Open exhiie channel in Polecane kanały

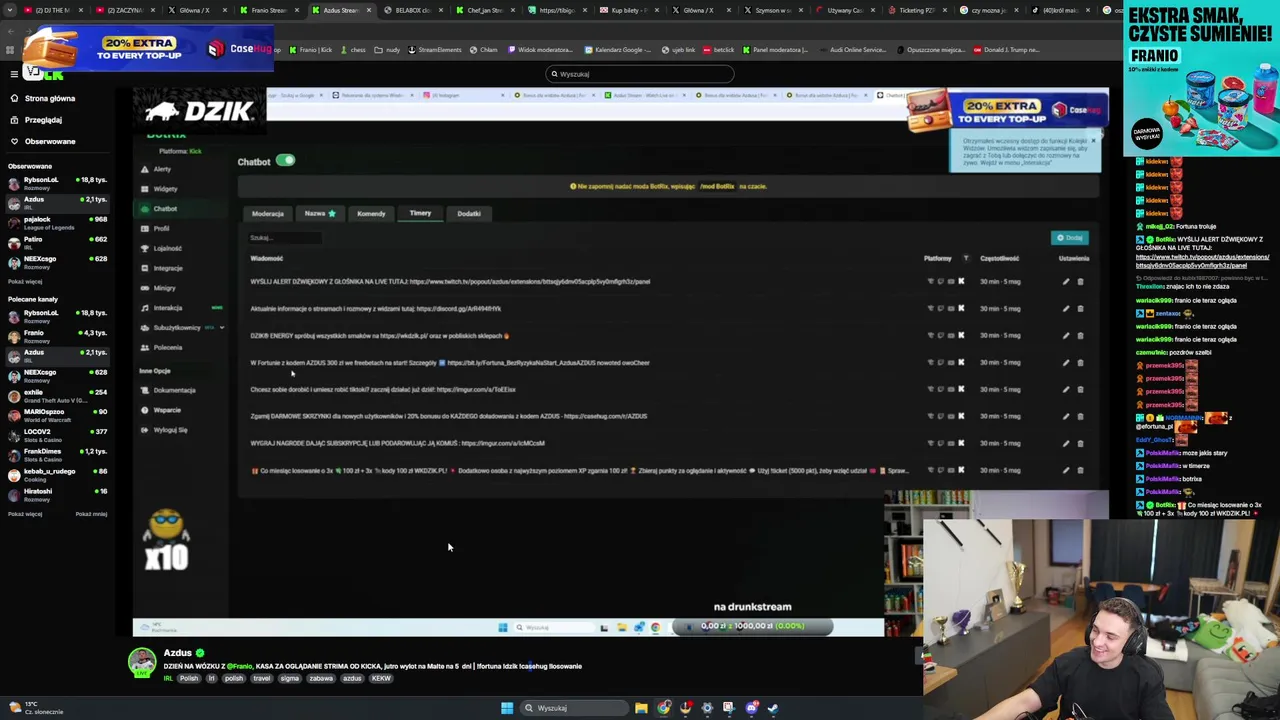click(58, 396)
